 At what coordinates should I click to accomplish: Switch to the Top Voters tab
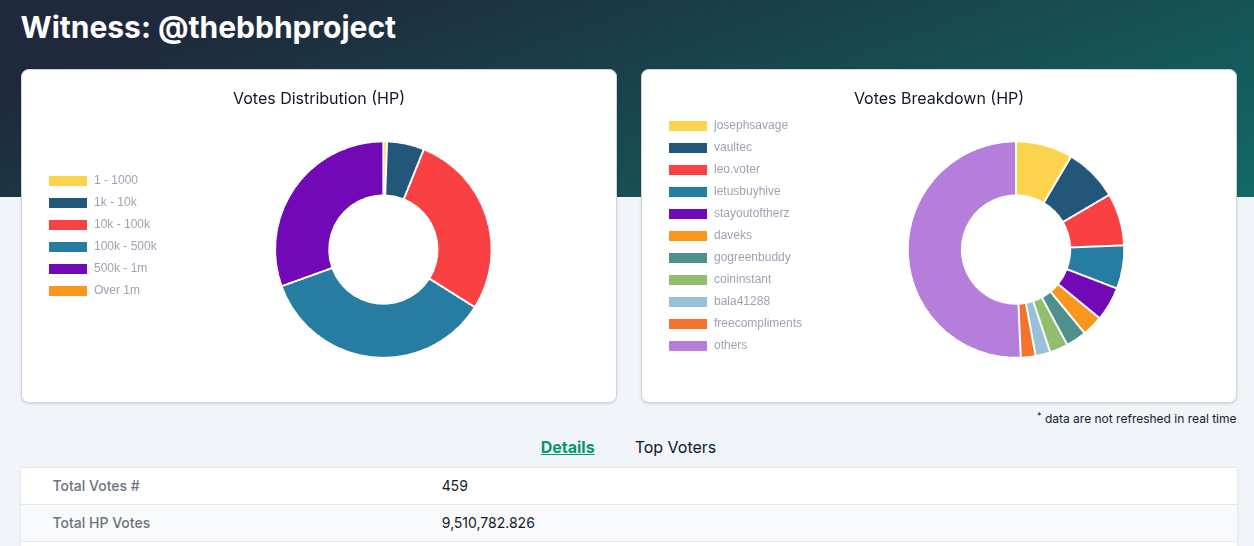675,447
